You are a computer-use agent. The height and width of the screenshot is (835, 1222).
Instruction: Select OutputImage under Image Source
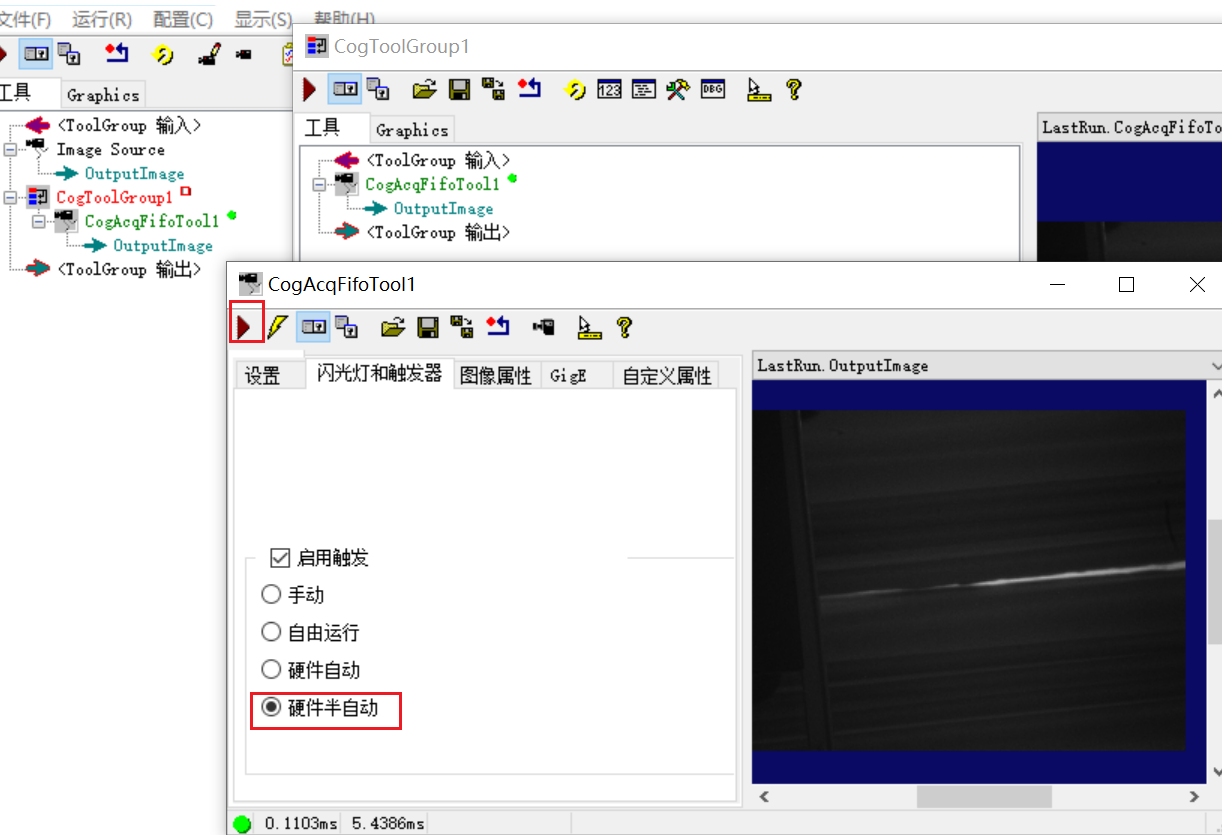[x=134, y=173]
